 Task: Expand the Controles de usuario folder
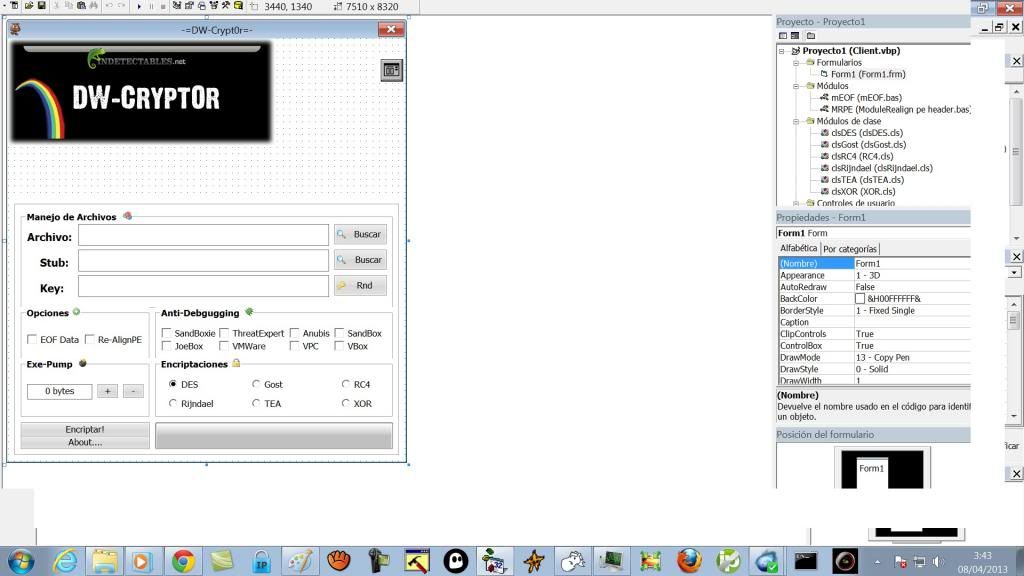click(x=796, y=203)
